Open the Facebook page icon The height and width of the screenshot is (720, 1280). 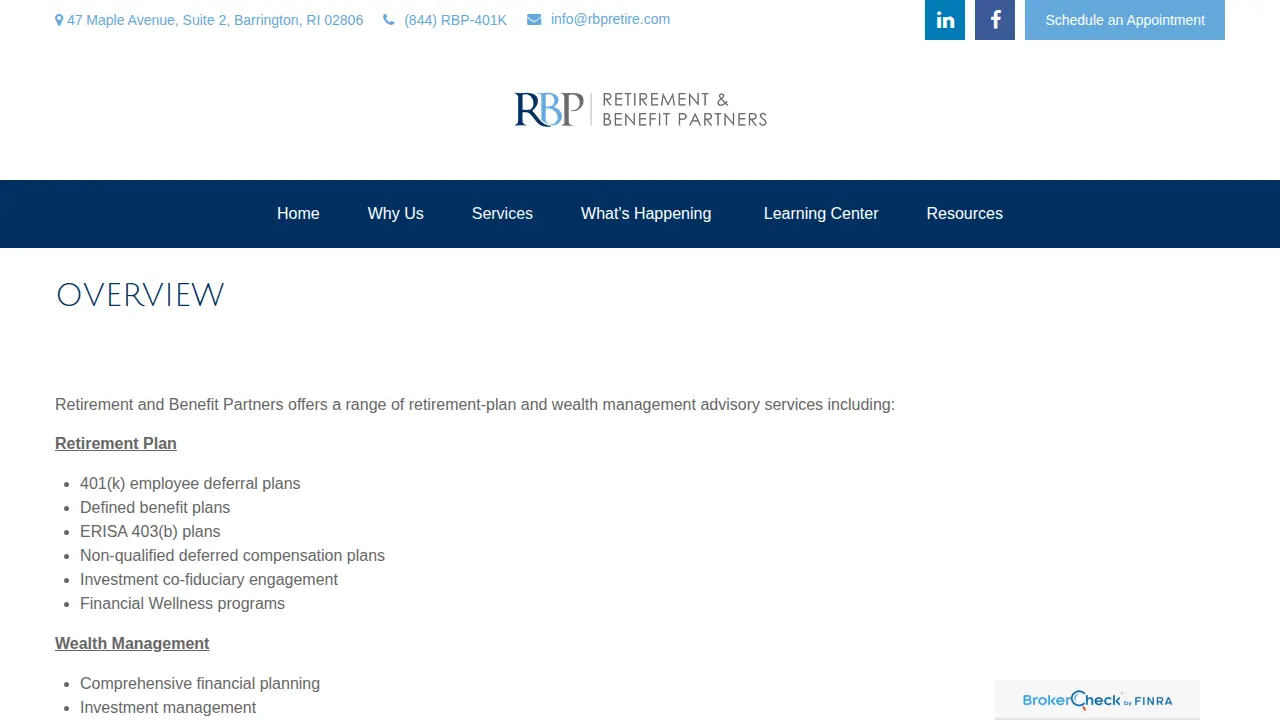[x=995, y=20]
